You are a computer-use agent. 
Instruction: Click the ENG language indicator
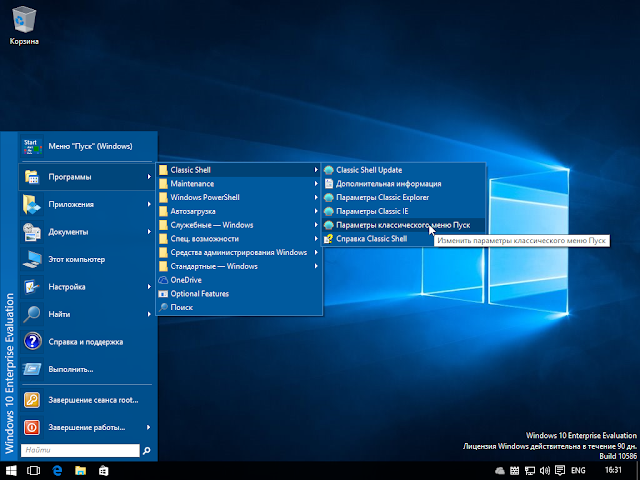coord(578,471)
